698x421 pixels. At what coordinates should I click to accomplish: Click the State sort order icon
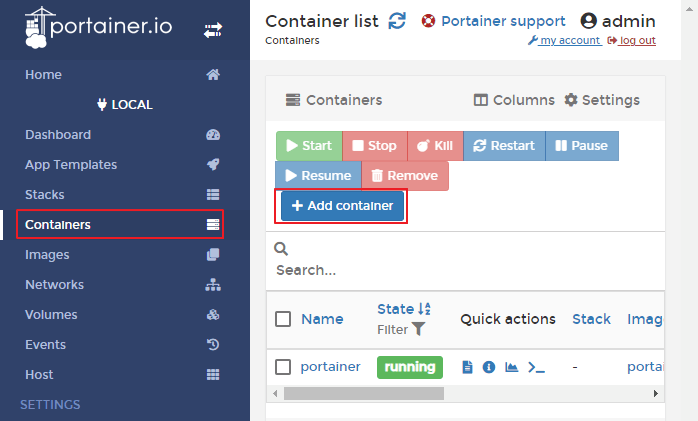pyautogui.click(x=424, y=309)
